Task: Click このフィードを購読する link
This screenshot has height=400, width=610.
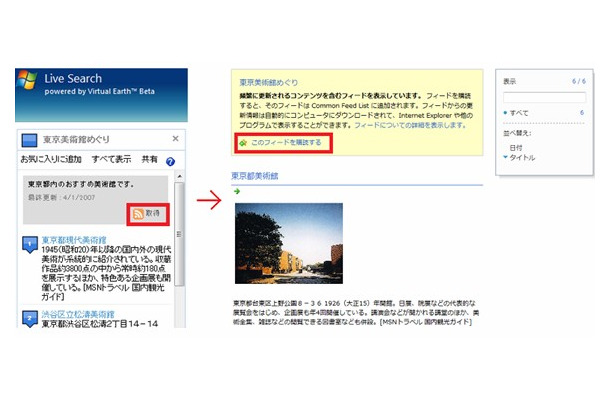Action: (x=286, y=142)
